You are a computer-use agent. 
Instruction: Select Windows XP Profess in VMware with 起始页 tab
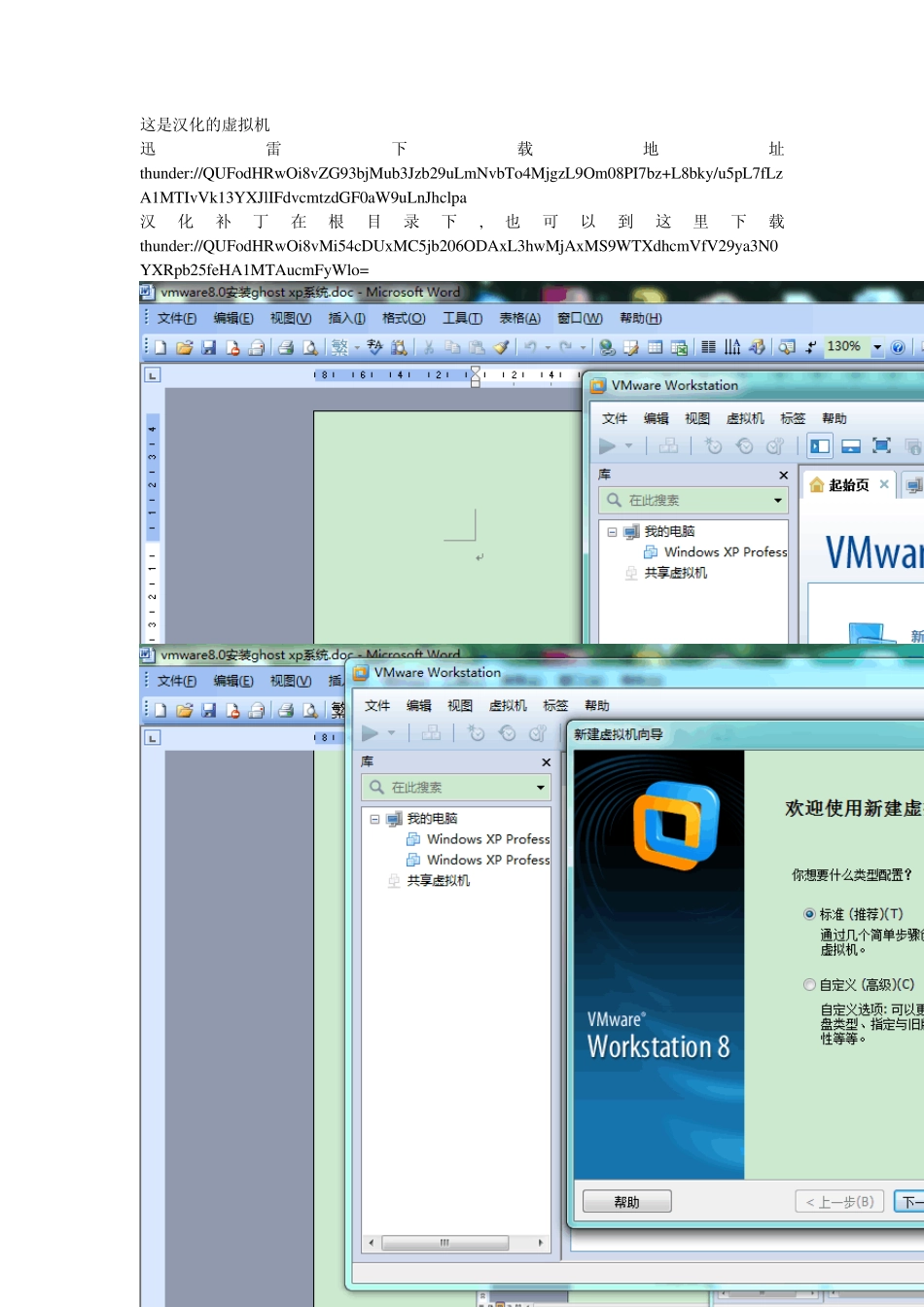726,552
